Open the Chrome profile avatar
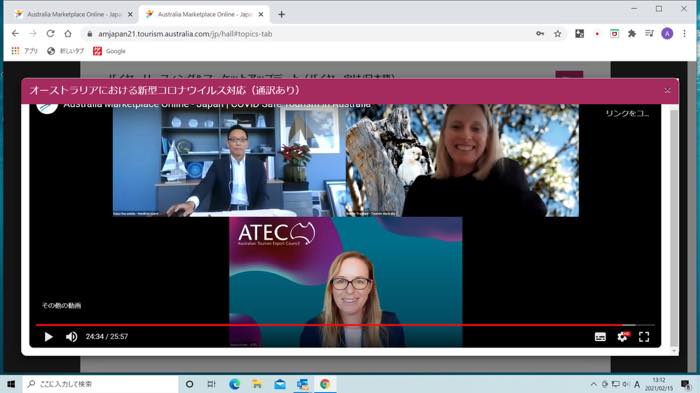The image size is (700, 393). [667, 33]
